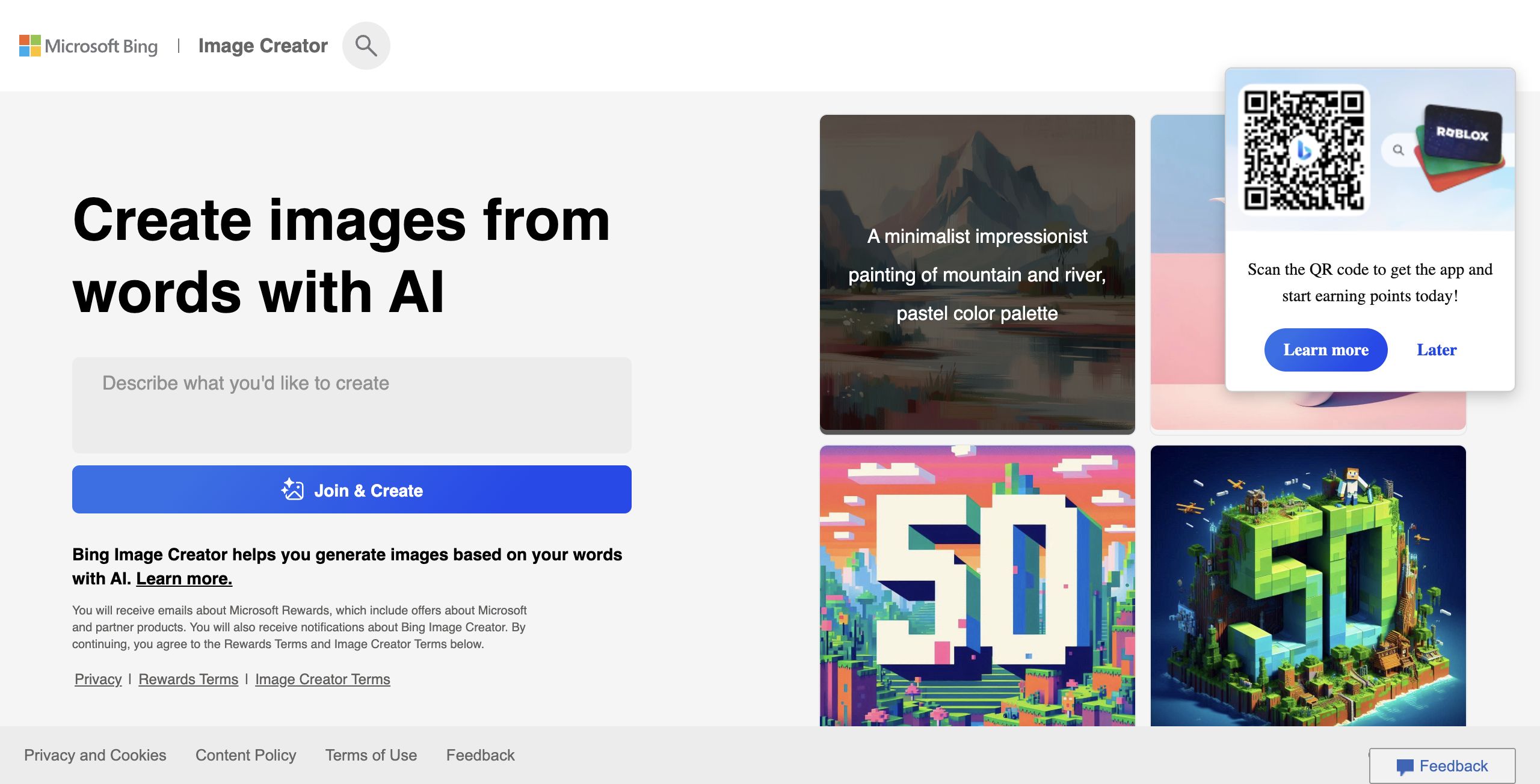Open the Learn more link about Image Creator
The width and height of the screenshot is (1540, 784).
tap(183, 578)
